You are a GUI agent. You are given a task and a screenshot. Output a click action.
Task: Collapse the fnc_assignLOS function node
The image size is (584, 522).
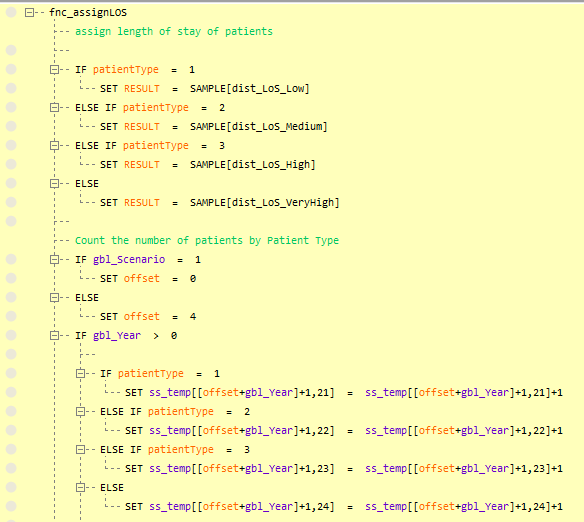[x=29, y=13]
